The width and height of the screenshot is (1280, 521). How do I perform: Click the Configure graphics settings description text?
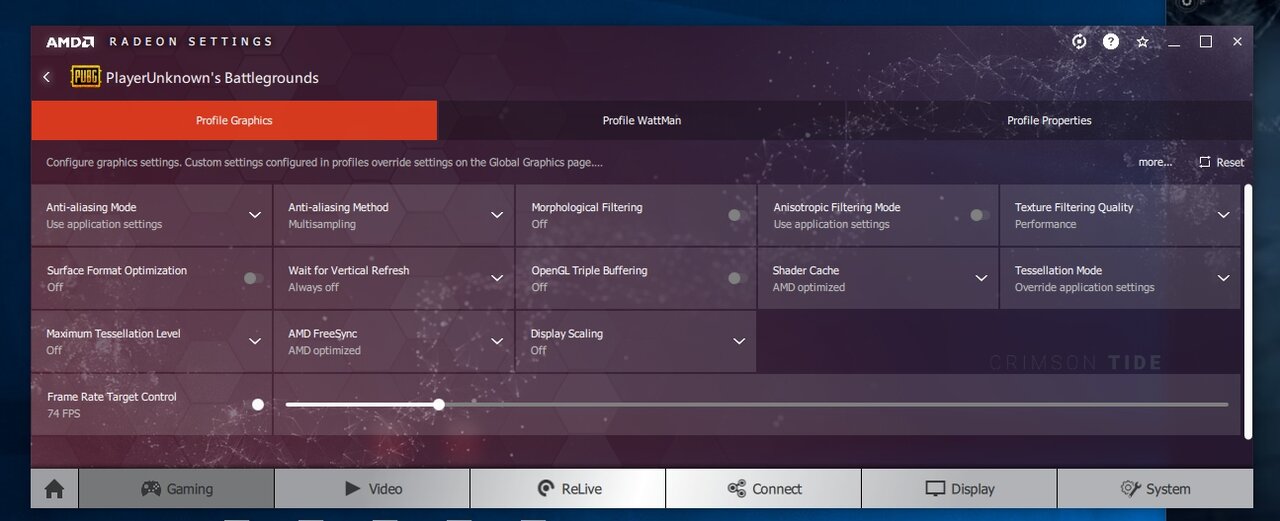[x=324, y=162]
